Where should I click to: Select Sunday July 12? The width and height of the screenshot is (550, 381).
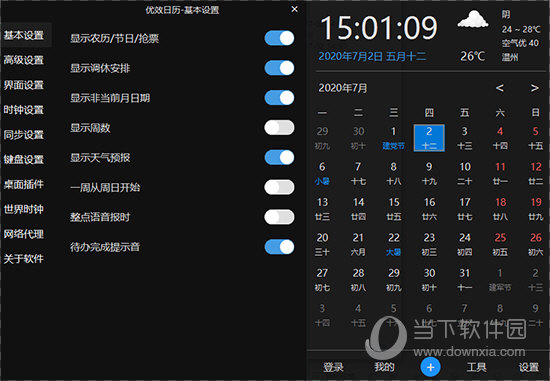click(x=536, y=173)
